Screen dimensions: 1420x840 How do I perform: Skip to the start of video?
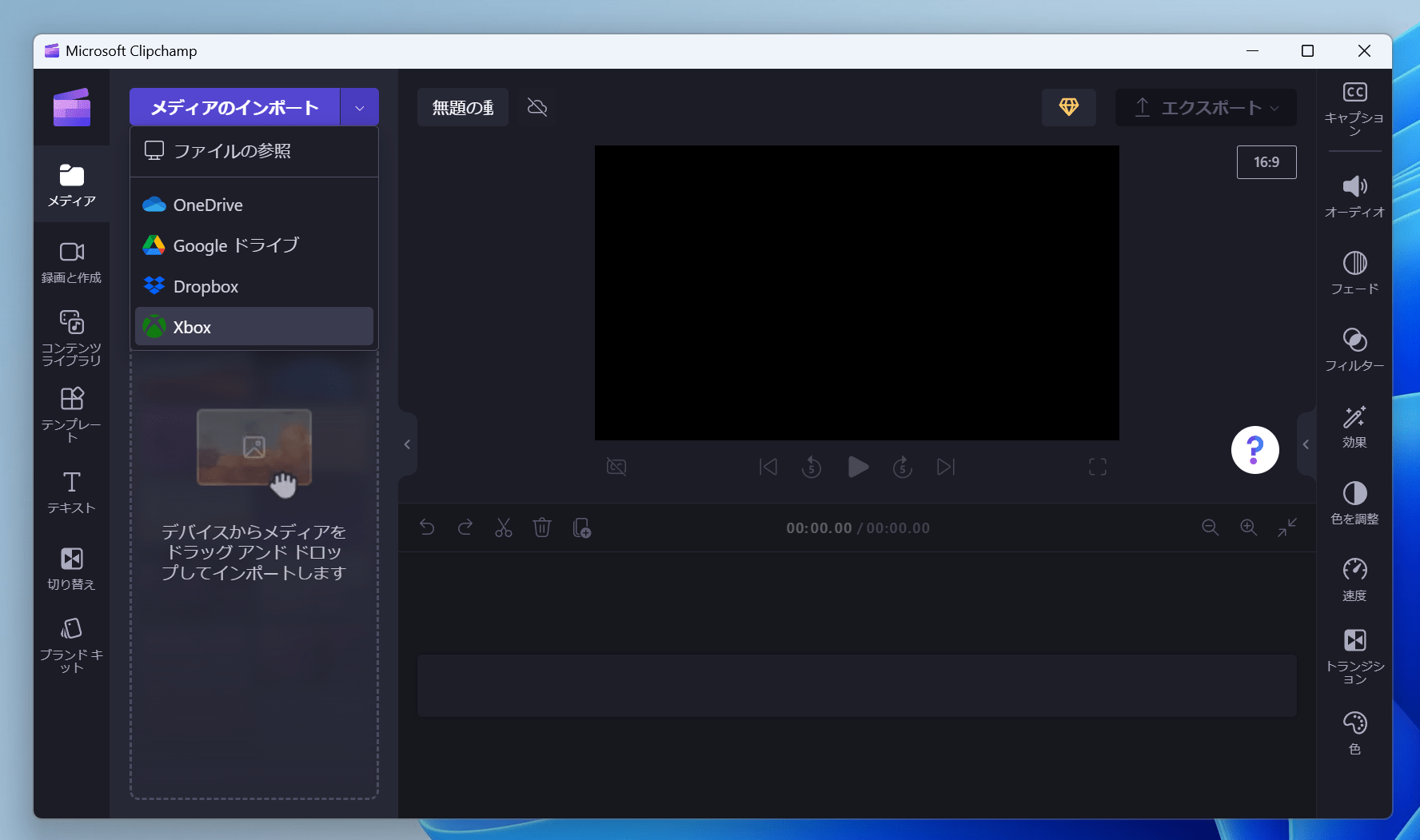768,467
